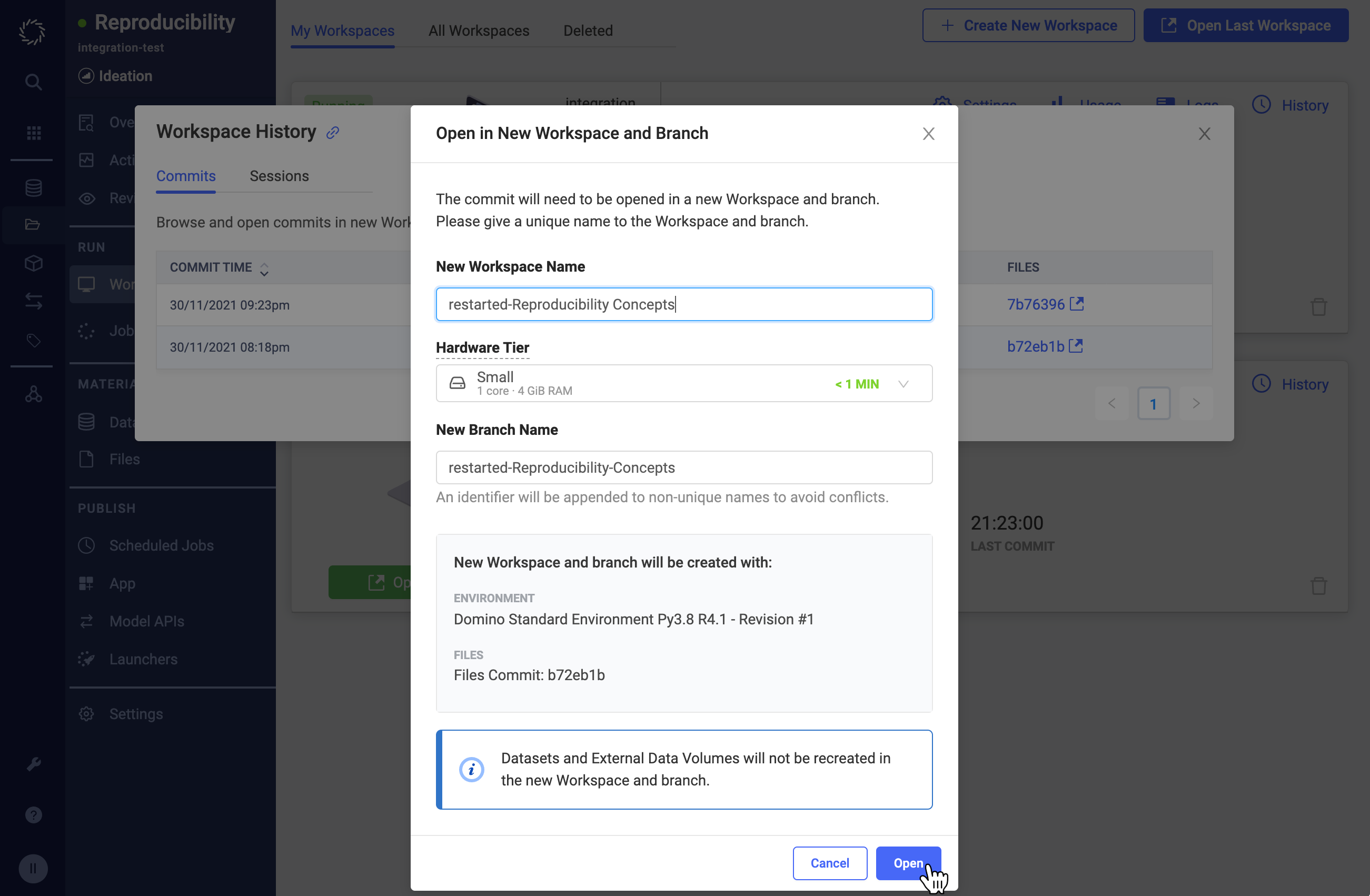Viewport: 1370px width, 896px height.
Task: Focus the New Workspace Name input
Action: click(x=684, y=304)
